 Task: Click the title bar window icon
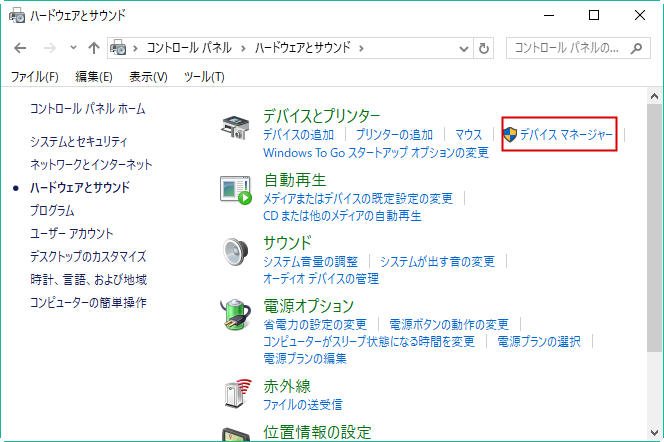(x=17, y=16)
